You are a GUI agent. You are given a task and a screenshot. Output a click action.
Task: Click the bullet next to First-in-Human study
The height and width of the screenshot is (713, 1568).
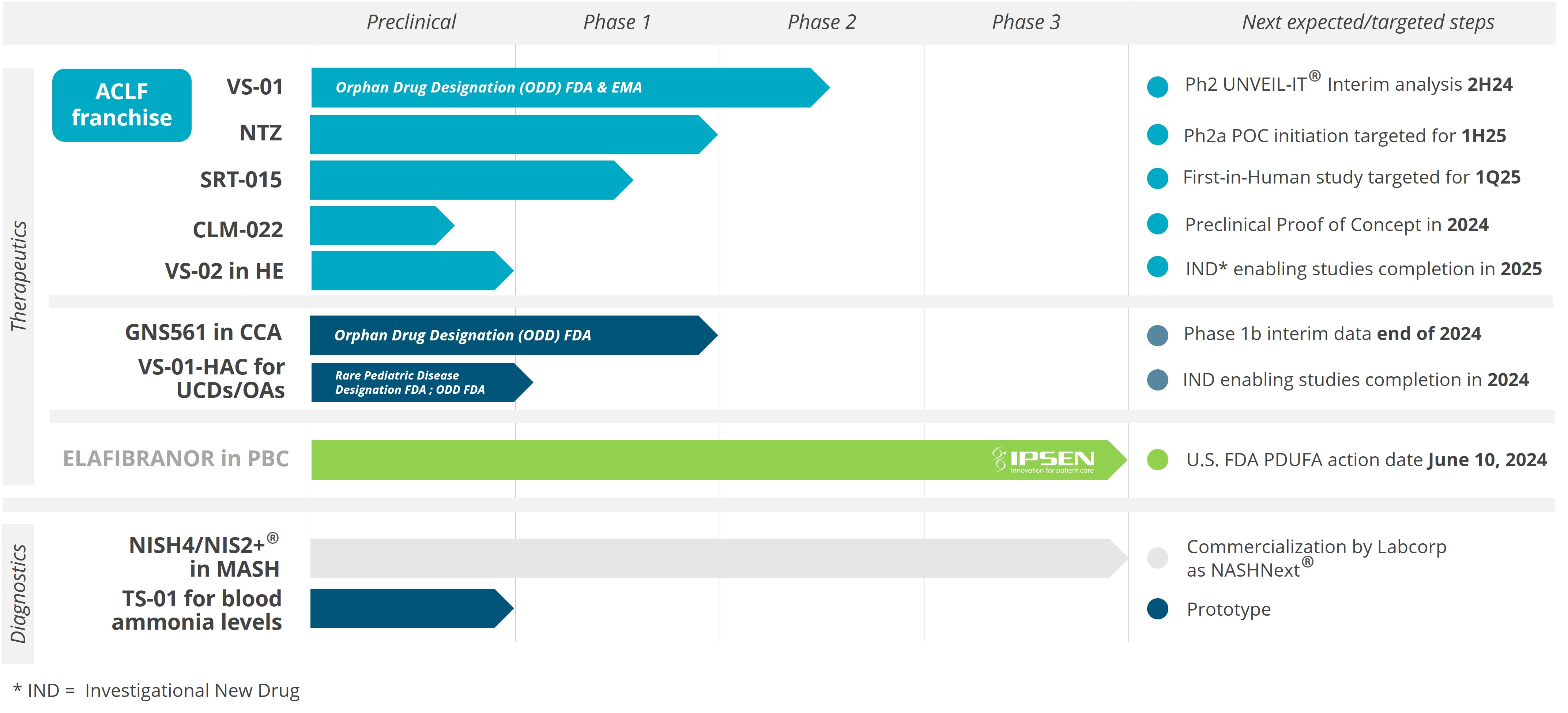1157,178
